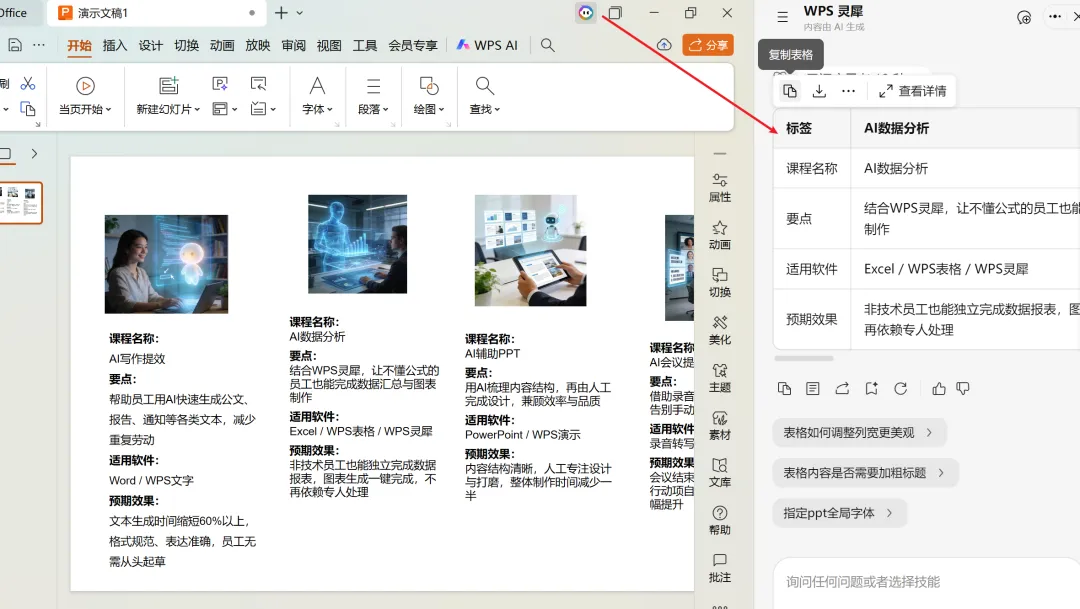Image resolution: width=1080 pixels, height=609 pixels.
Task: Open the WPS AI tab
Action: coord(486,45)
